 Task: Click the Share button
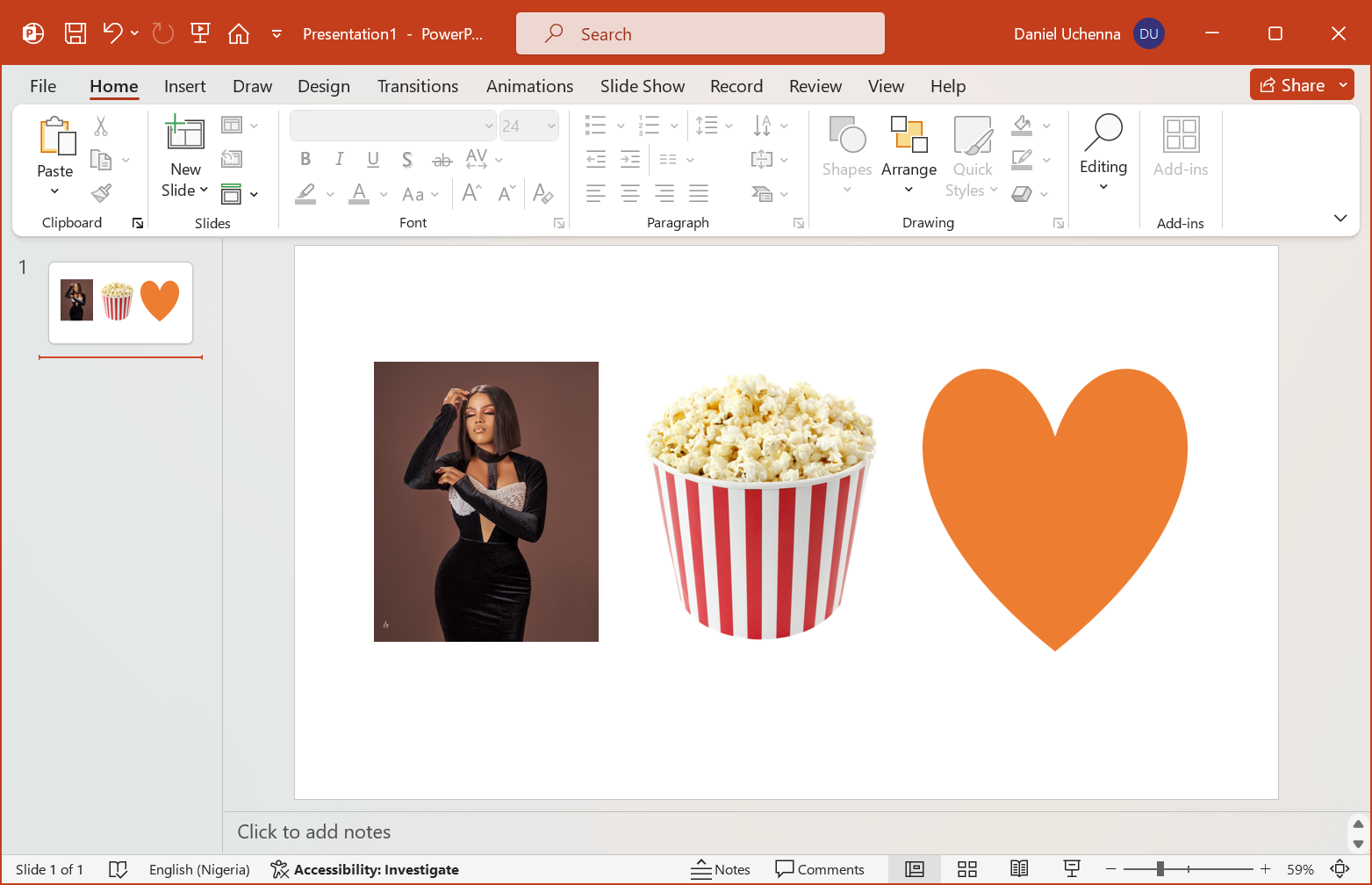(1292, 85)
